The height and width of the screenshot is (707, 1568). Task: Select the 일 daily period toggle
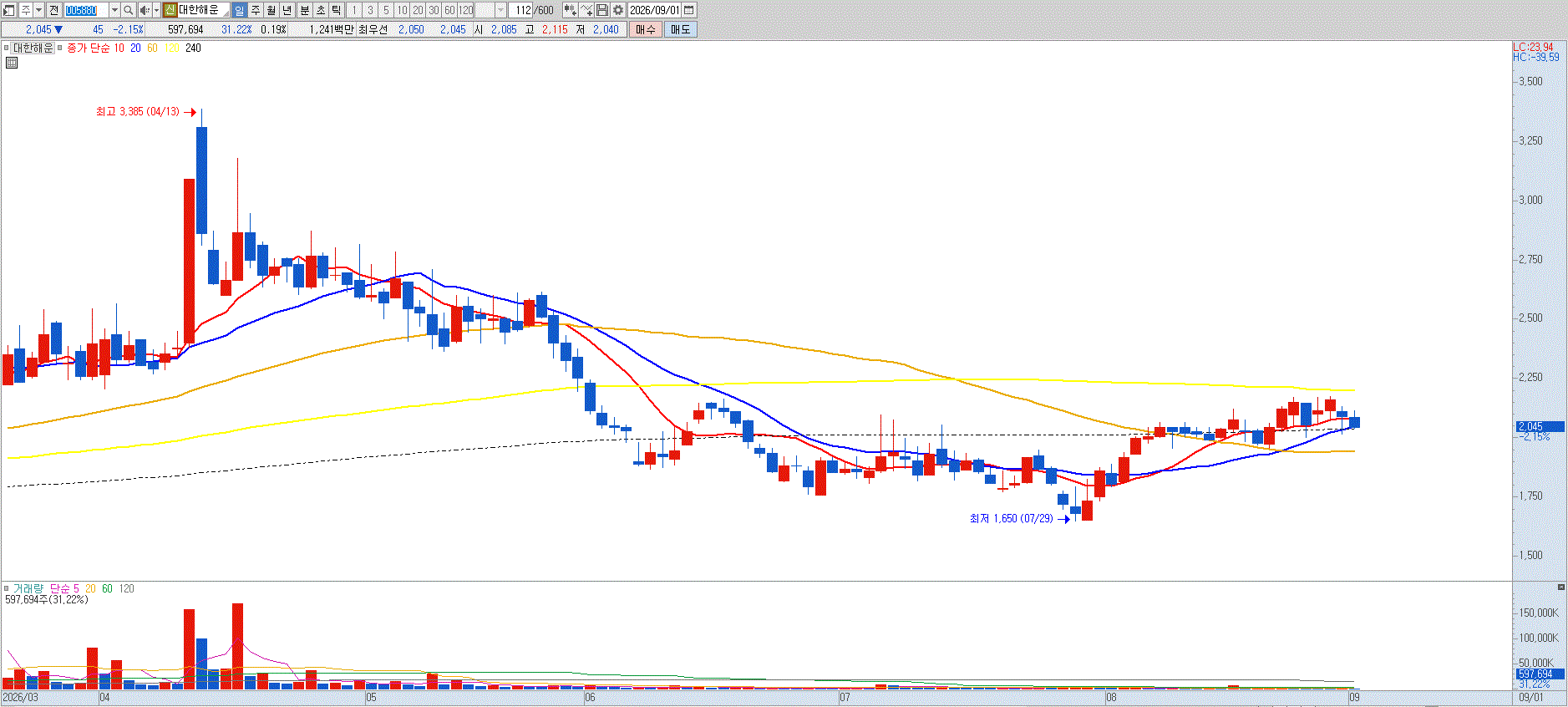click(239, 10)
